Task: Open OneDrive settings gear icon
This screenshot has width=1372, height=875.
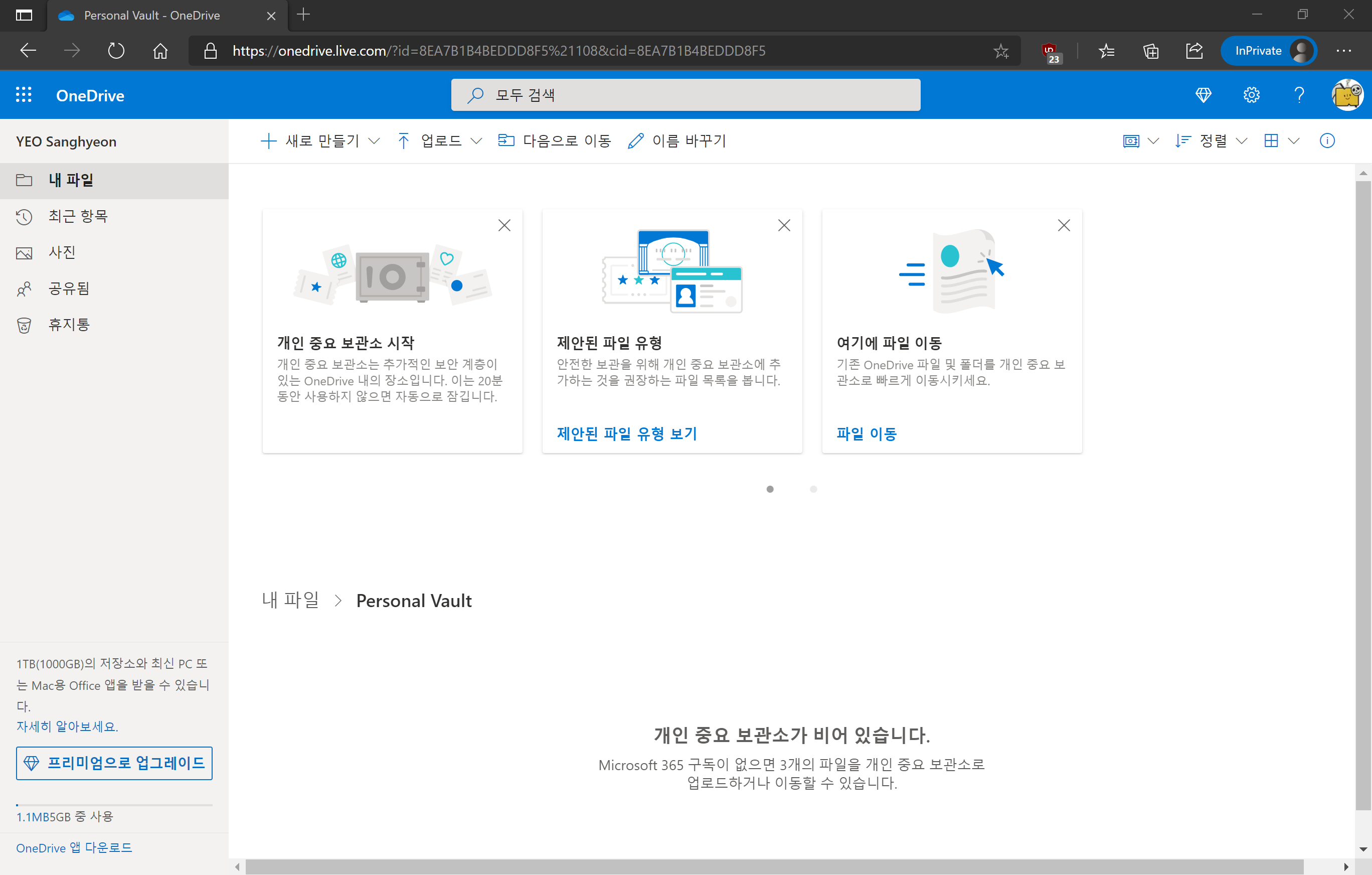Action: (1251, 95)
